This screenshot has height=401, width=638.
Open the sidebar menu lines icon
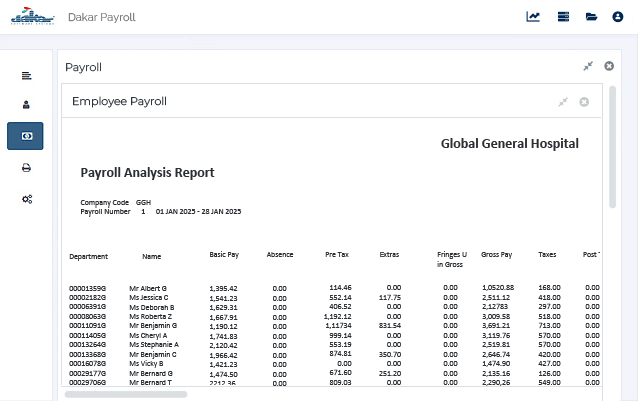click(26, 76)
